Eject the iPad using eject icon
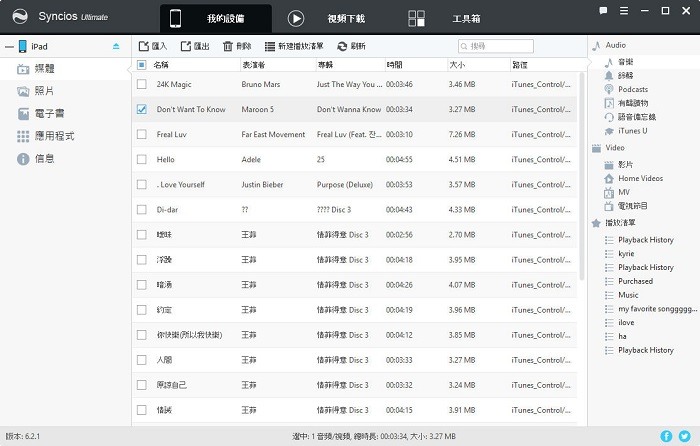The image size is (700, 446). [116, 46]
